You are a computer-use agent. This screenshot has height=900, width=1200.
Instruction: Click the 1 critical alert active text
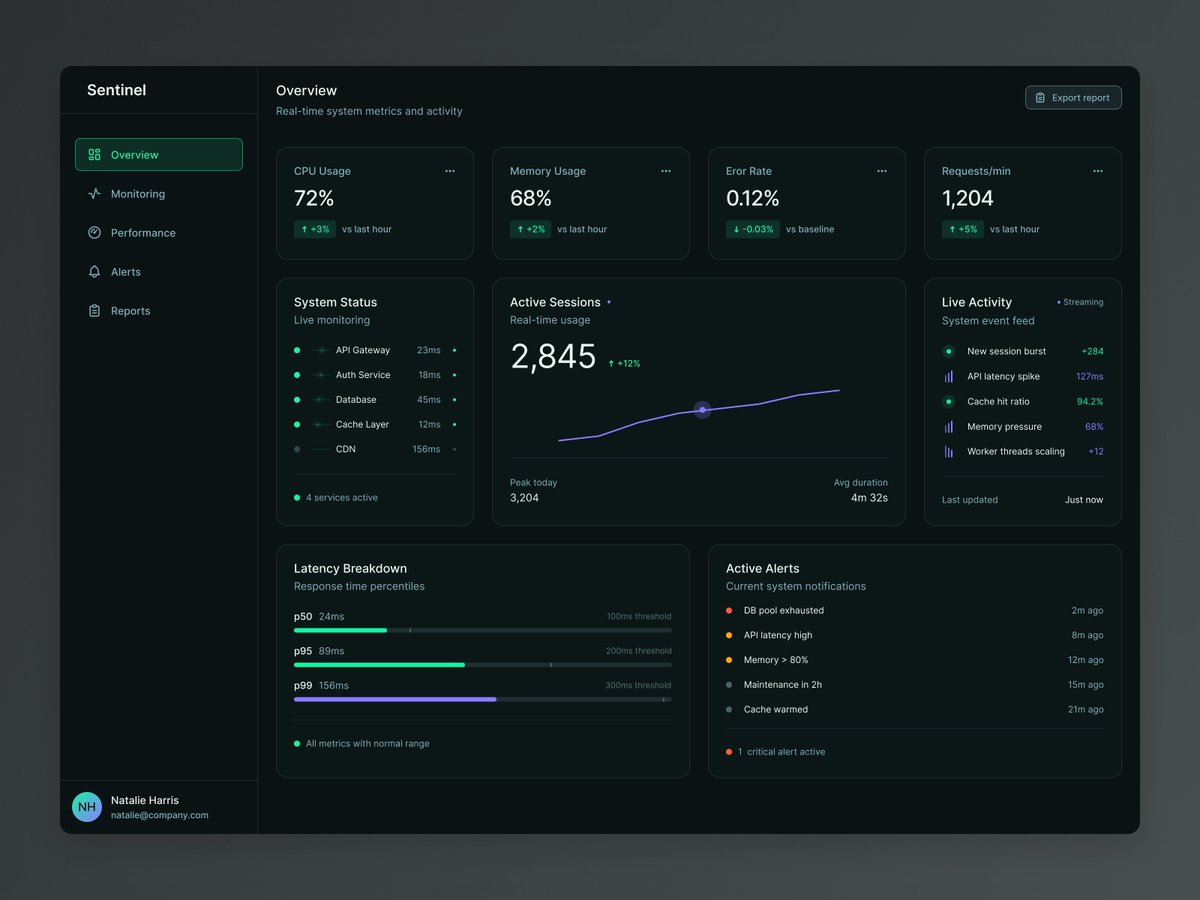coord(781,752)
